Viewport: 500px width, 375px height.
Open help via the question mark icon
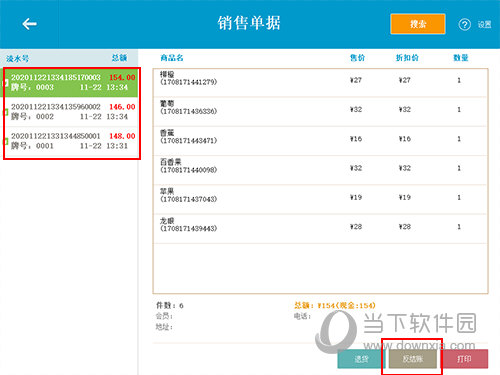tap(465, 24)
